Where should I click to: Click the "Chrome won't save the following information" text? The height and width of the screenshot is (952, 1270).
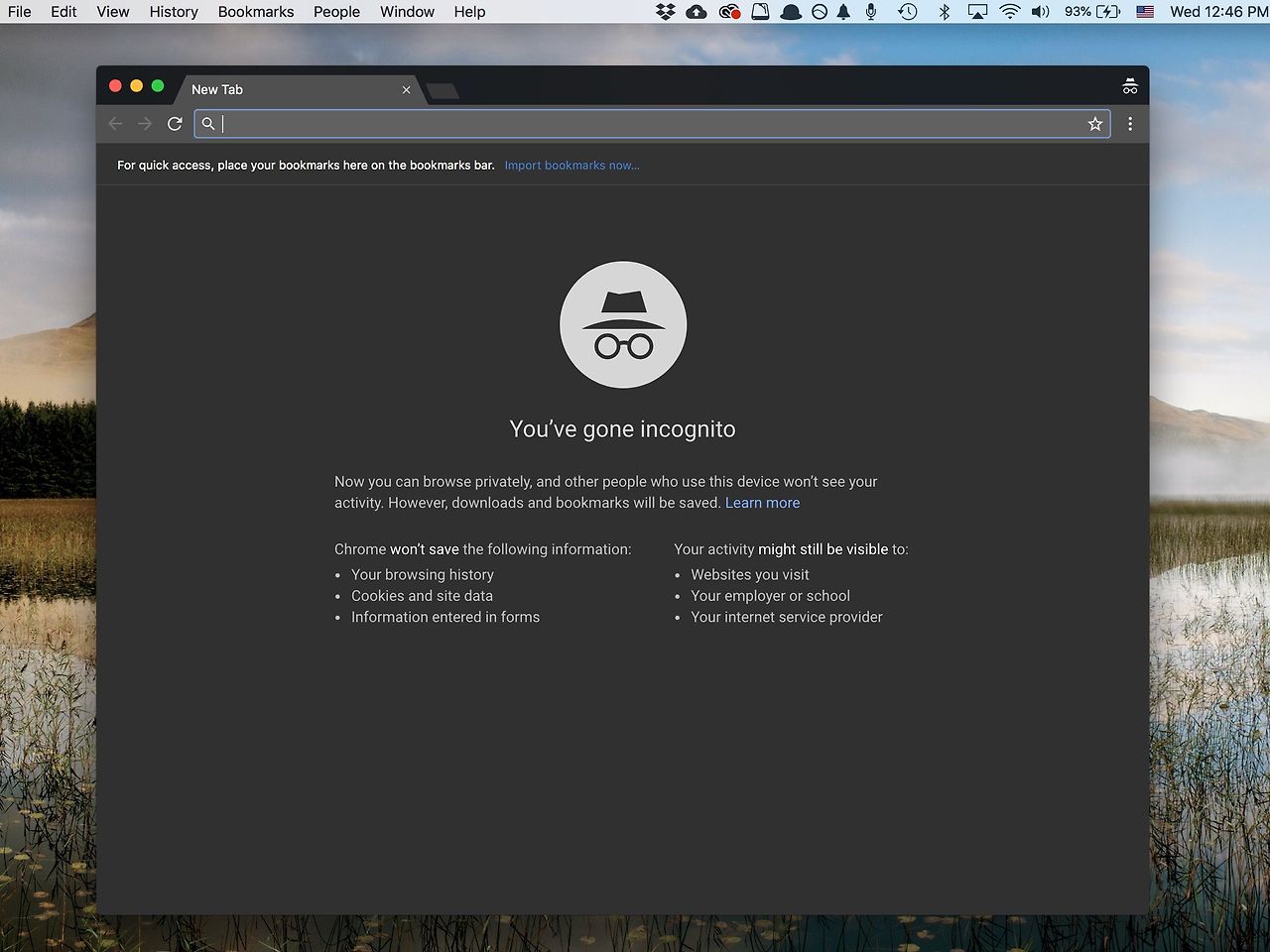(x=482, y=549)
